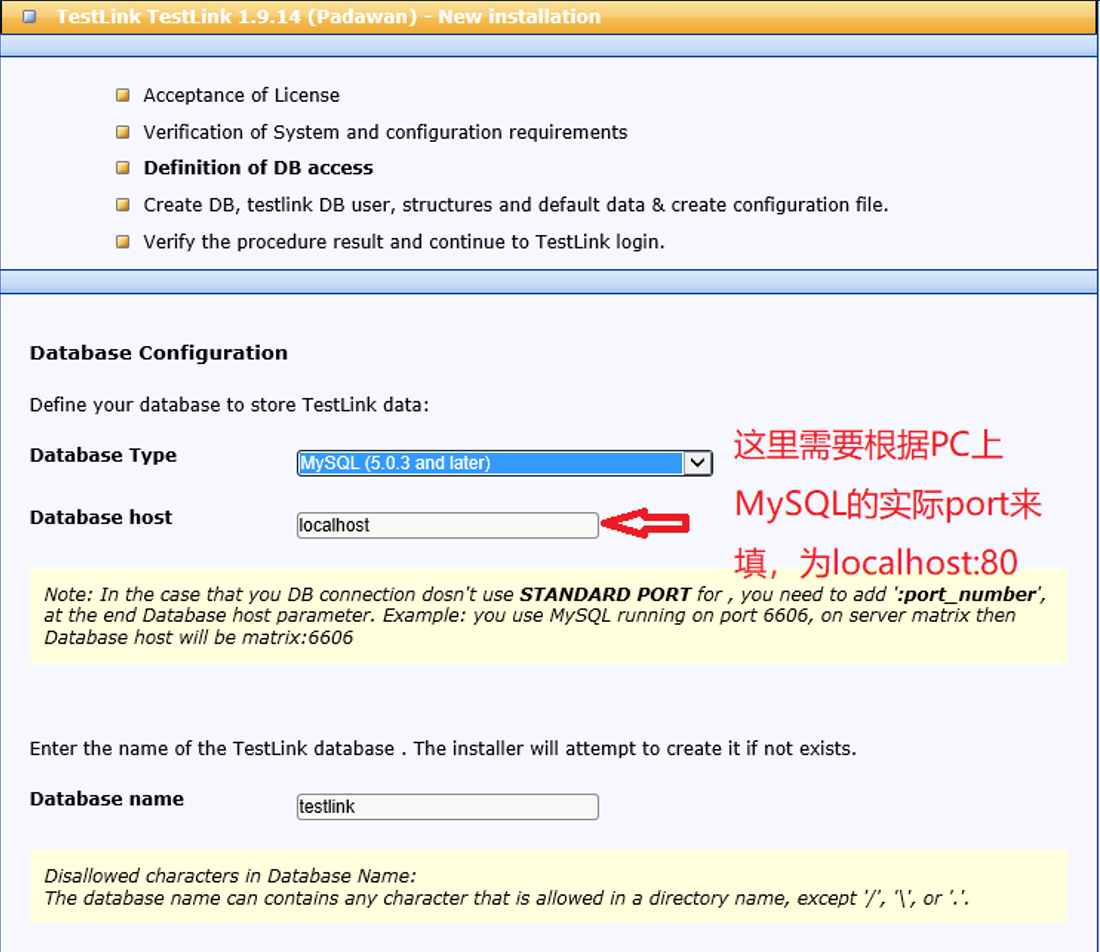
Task: Click 'Define your database to store TestLink data' text
Action: click(x=229, y=405)
